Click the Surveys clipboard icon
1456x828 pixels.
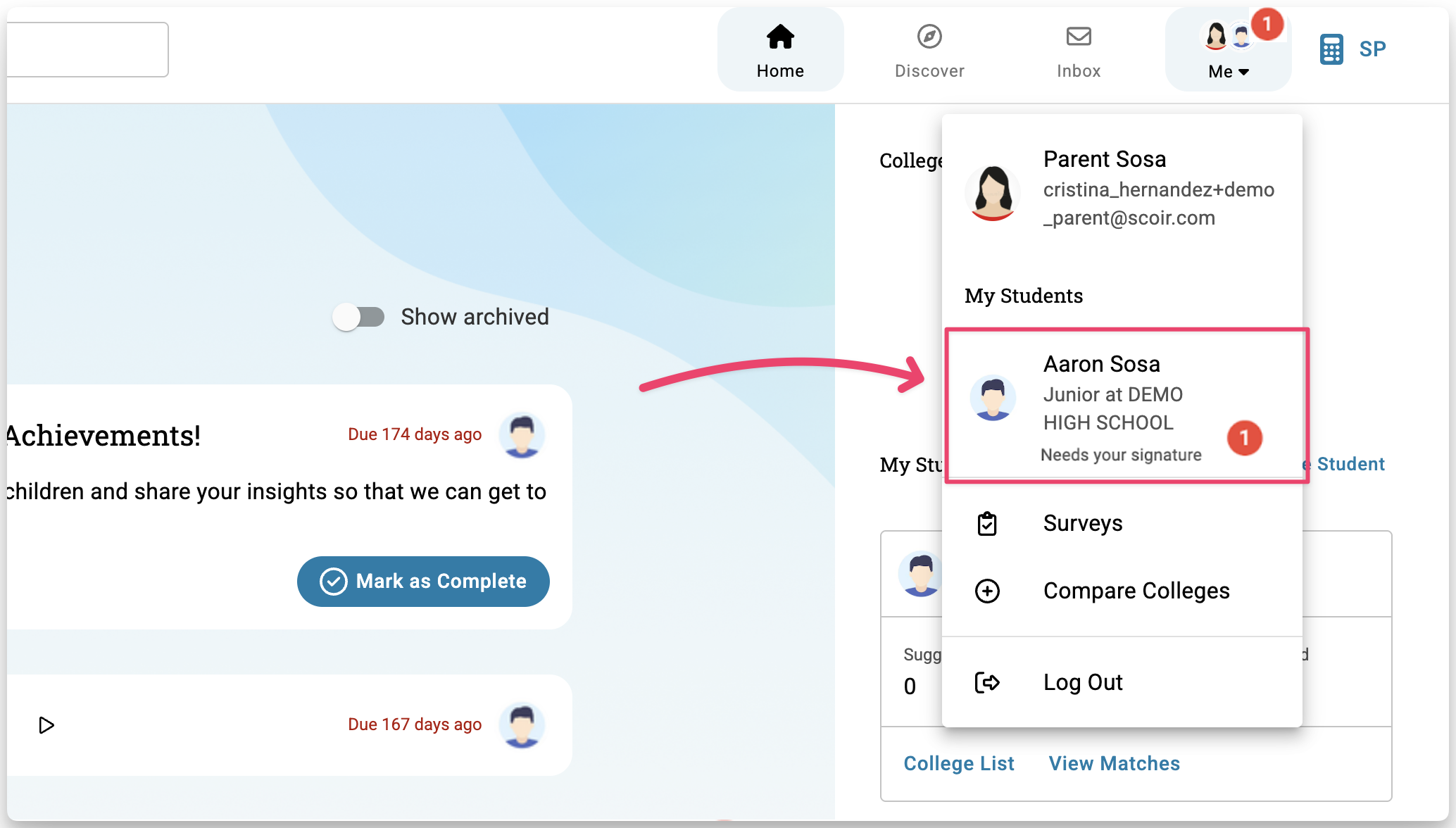coord(987,524)
